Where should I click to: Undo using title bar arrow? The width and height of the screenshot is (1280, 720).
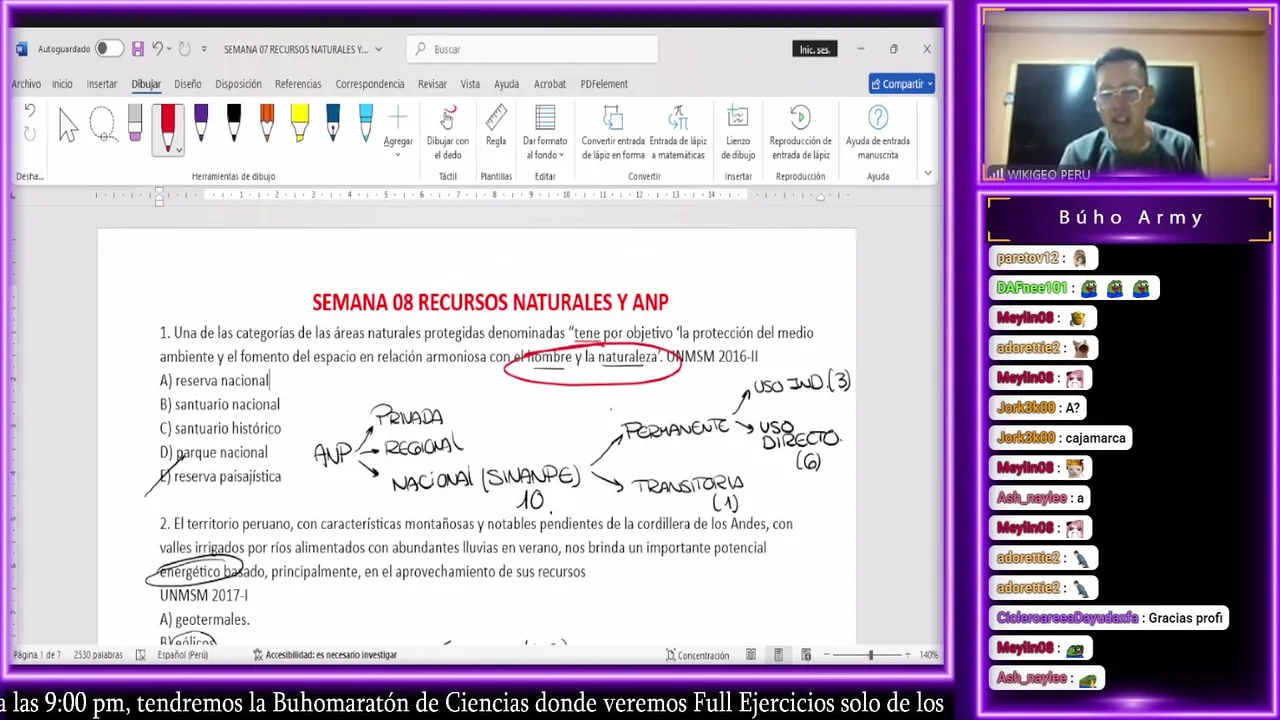[x=157, y=49]
